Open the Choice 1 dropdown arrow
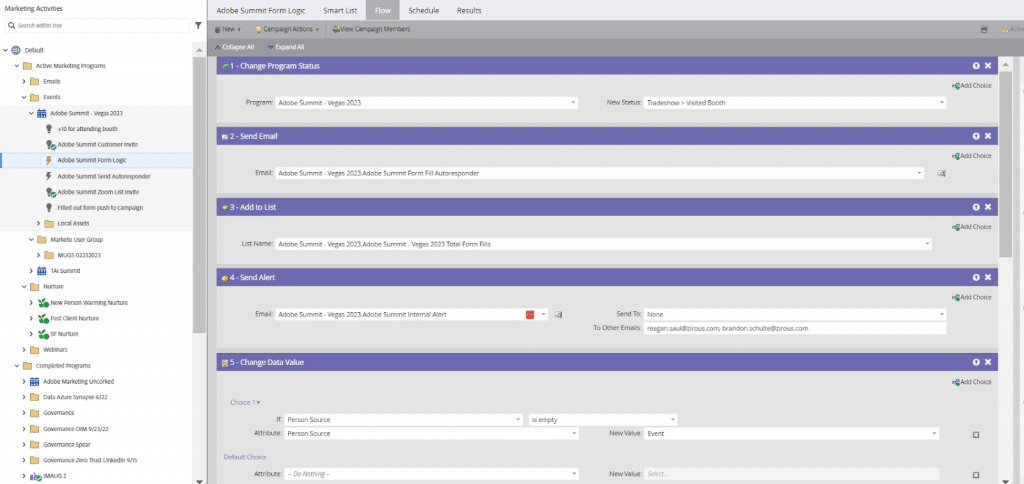 click(259, 403)
